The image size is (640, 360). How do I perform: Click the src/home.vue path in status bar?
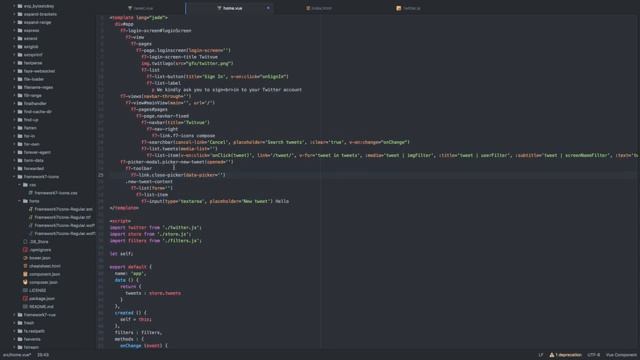17,355
